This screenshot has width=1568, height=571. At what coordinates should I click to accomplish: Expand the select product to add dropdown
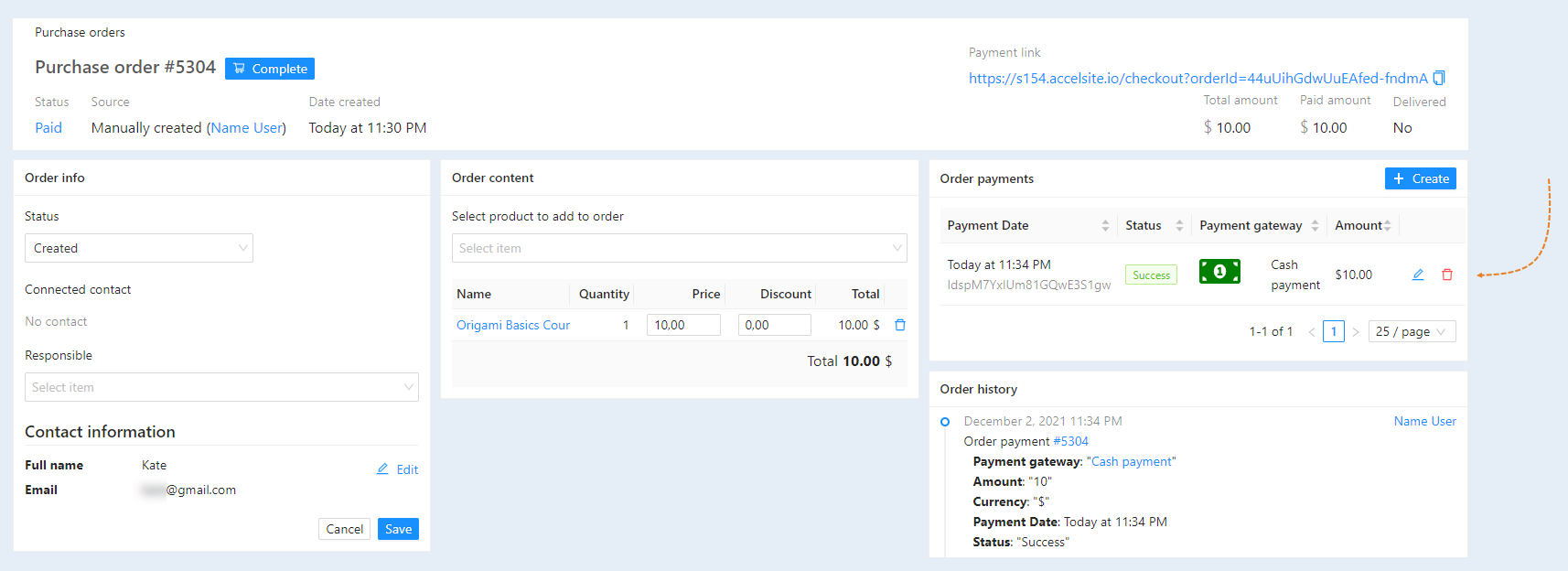tap(680, 248)
